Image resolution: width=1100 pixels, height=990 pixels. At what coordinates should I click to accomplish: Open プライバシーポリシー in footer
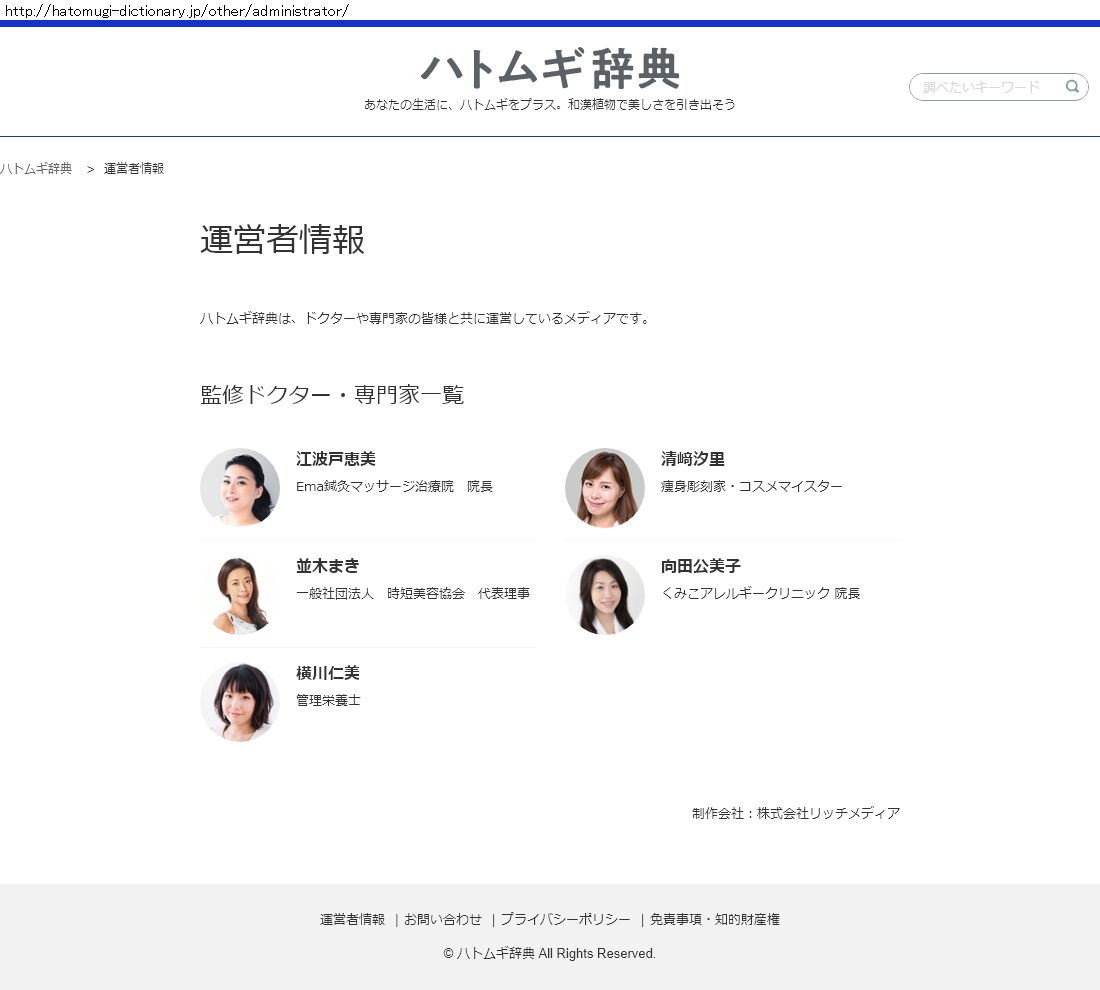click(x=566, y=919)
